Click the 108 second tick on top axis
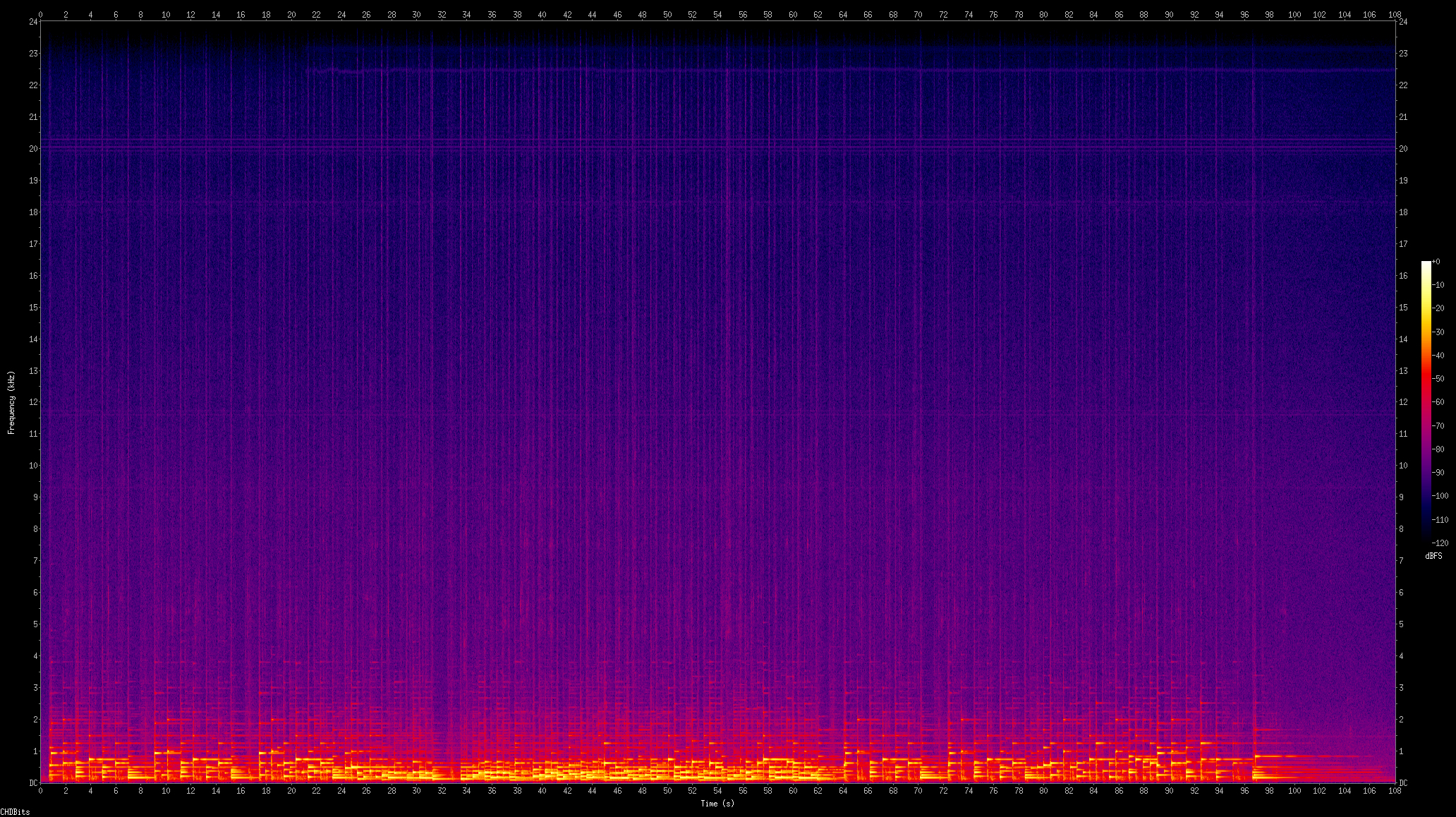1456x817 pixels. (1395, 14)
